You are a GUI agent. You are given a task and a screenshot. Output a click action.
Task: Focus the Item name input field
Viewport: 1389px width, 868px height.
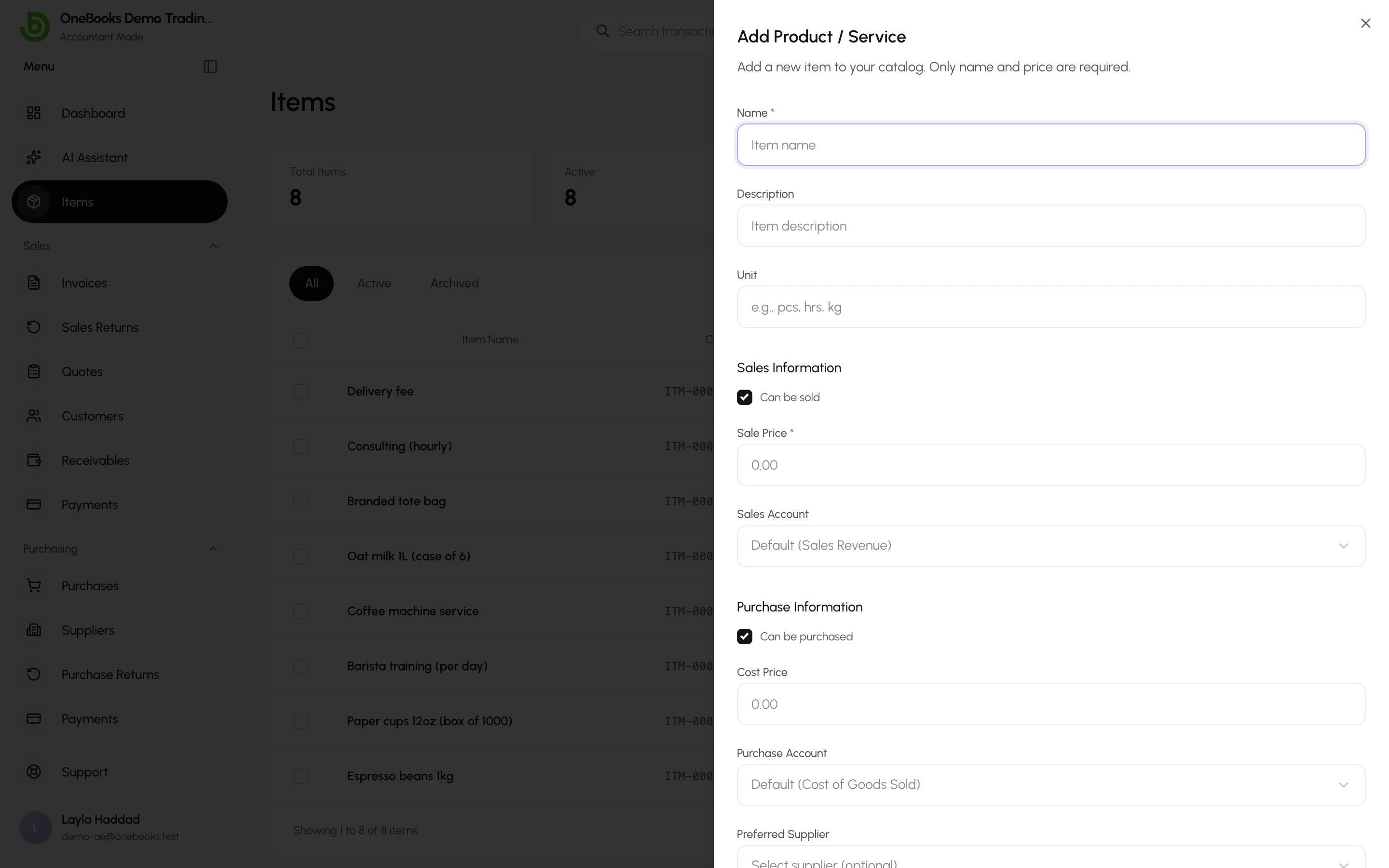(1051, 145)
